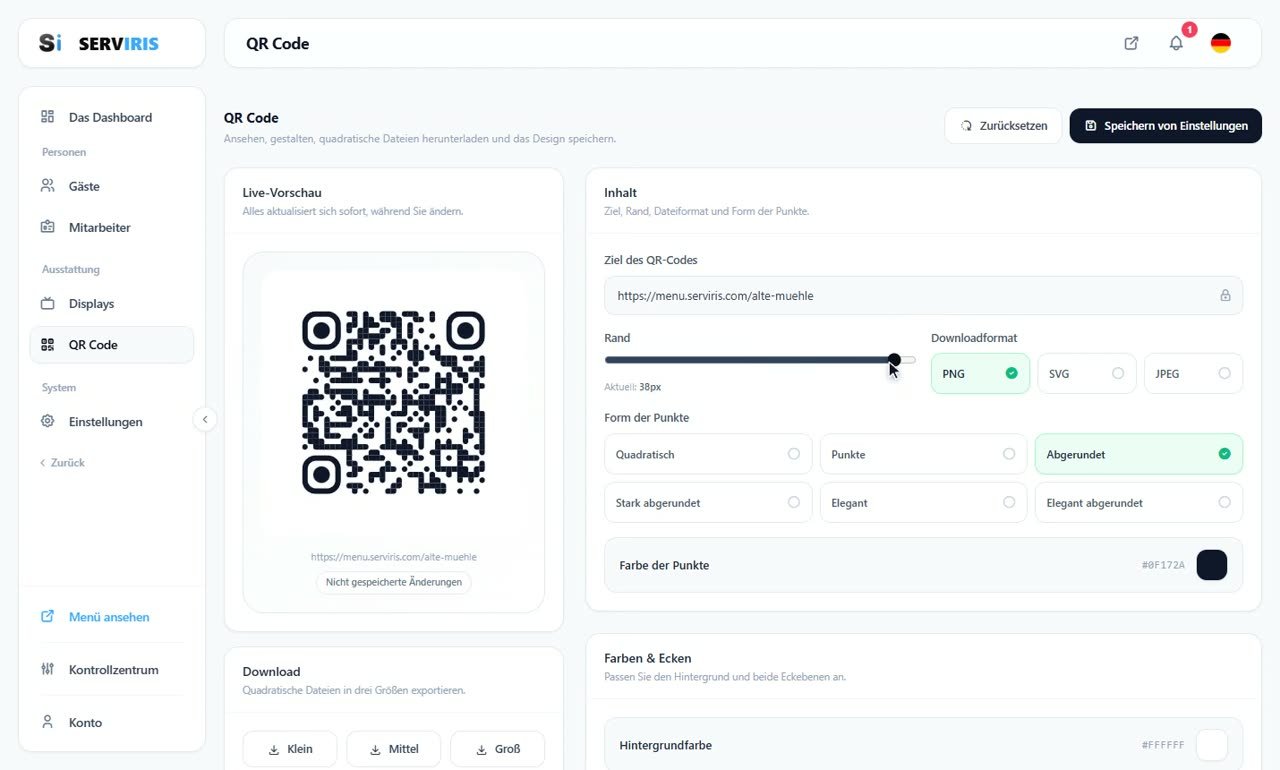
Task: Open the Kontrollzentrum page
Action: [x=112, y=670]
